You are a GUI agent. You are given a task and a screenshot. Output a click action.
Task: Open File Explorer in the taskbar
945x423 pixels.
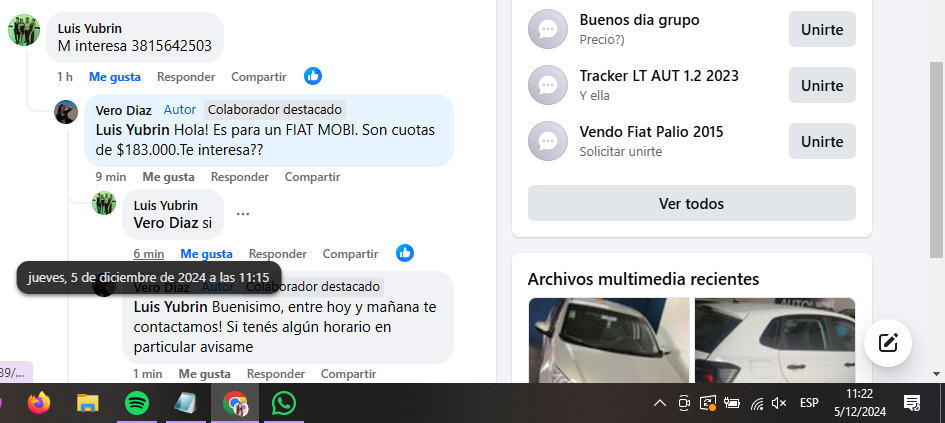click(x=88, y=404)
